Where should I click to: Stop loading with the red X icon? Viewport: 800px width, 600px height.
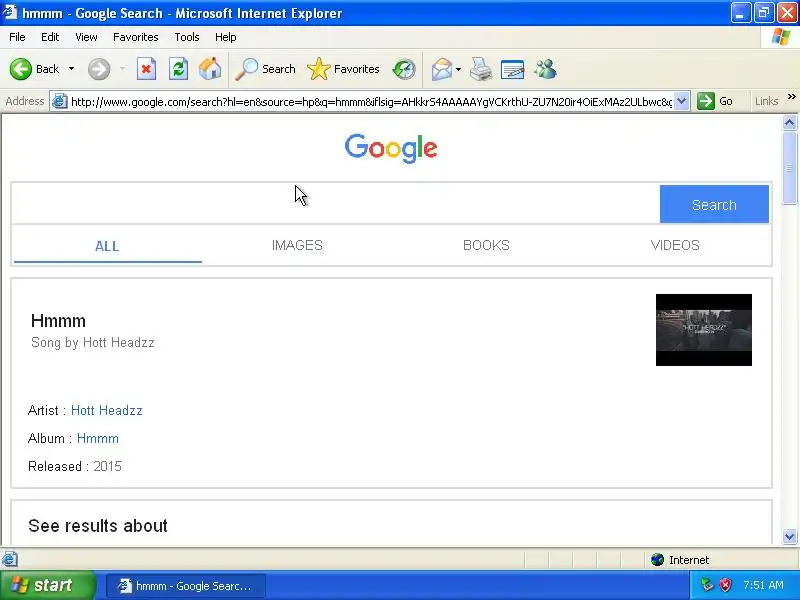click(146, 69)
